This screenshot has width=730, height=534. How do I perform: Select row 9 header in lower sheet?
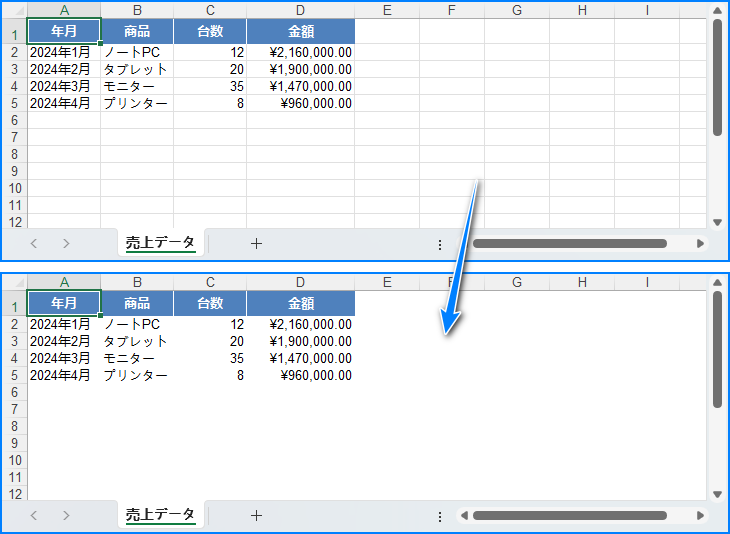pos(14,443)
